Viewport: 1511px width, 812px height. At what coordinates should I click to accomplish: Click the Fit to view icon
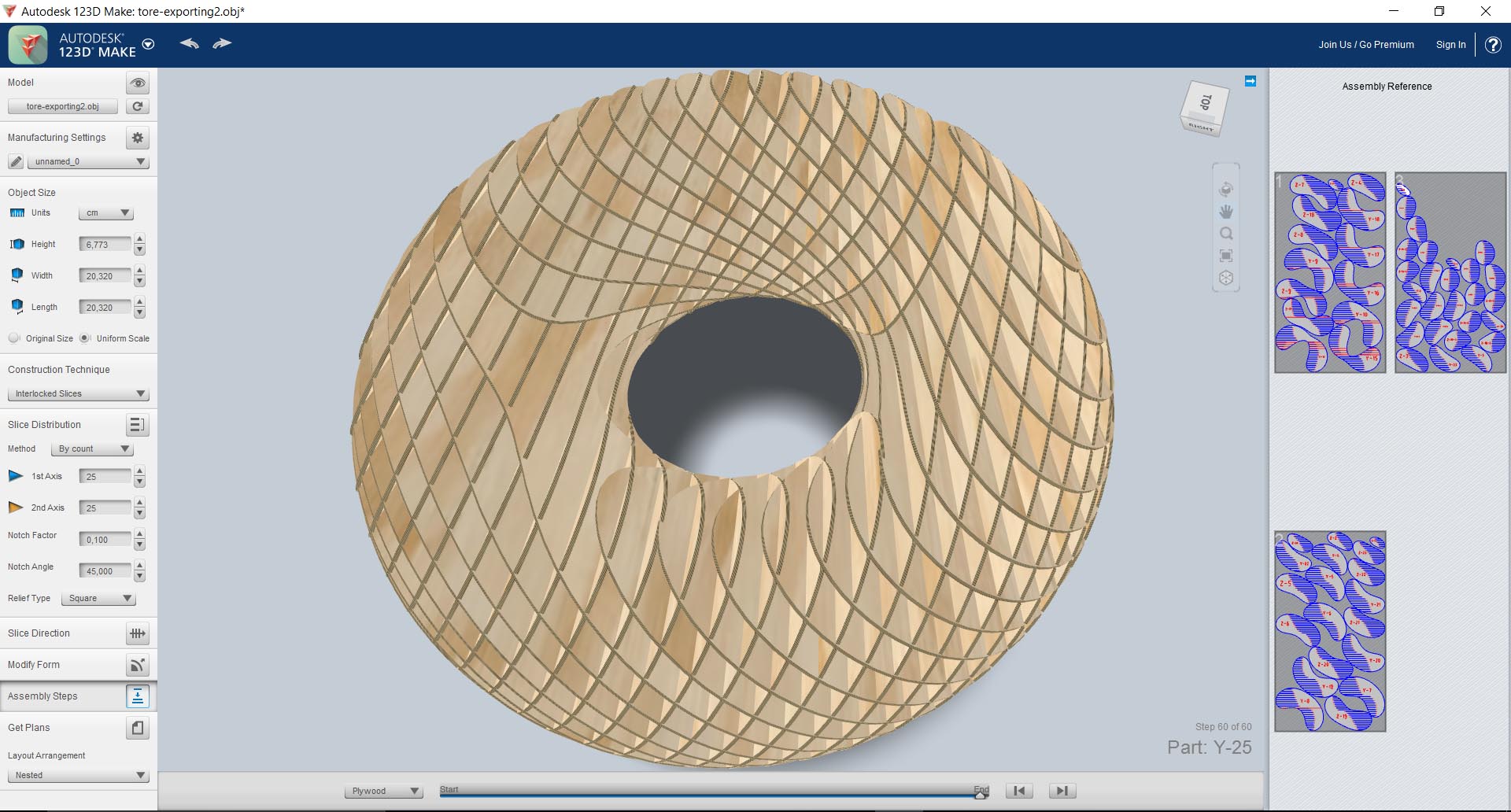coord(1226,256)
